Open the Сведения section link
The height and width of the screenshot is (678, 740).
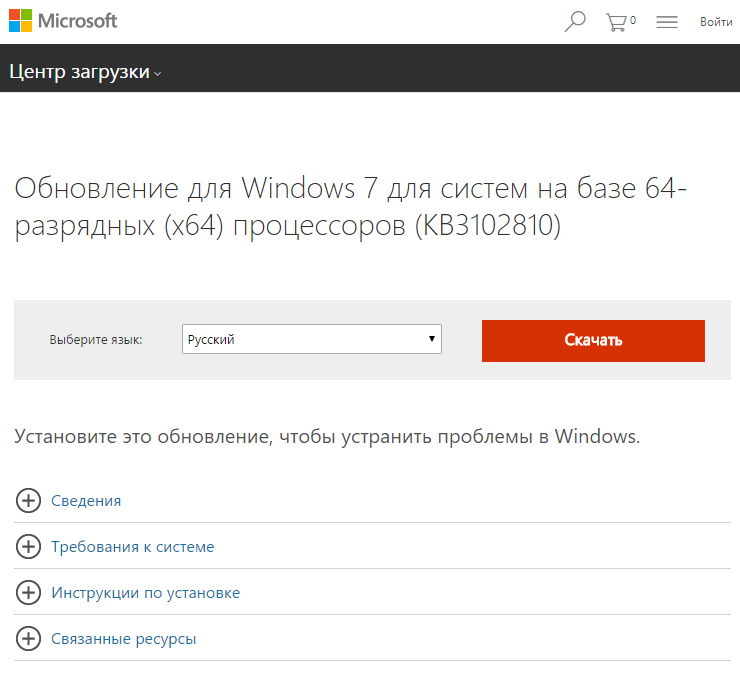[x=86, y=501]
